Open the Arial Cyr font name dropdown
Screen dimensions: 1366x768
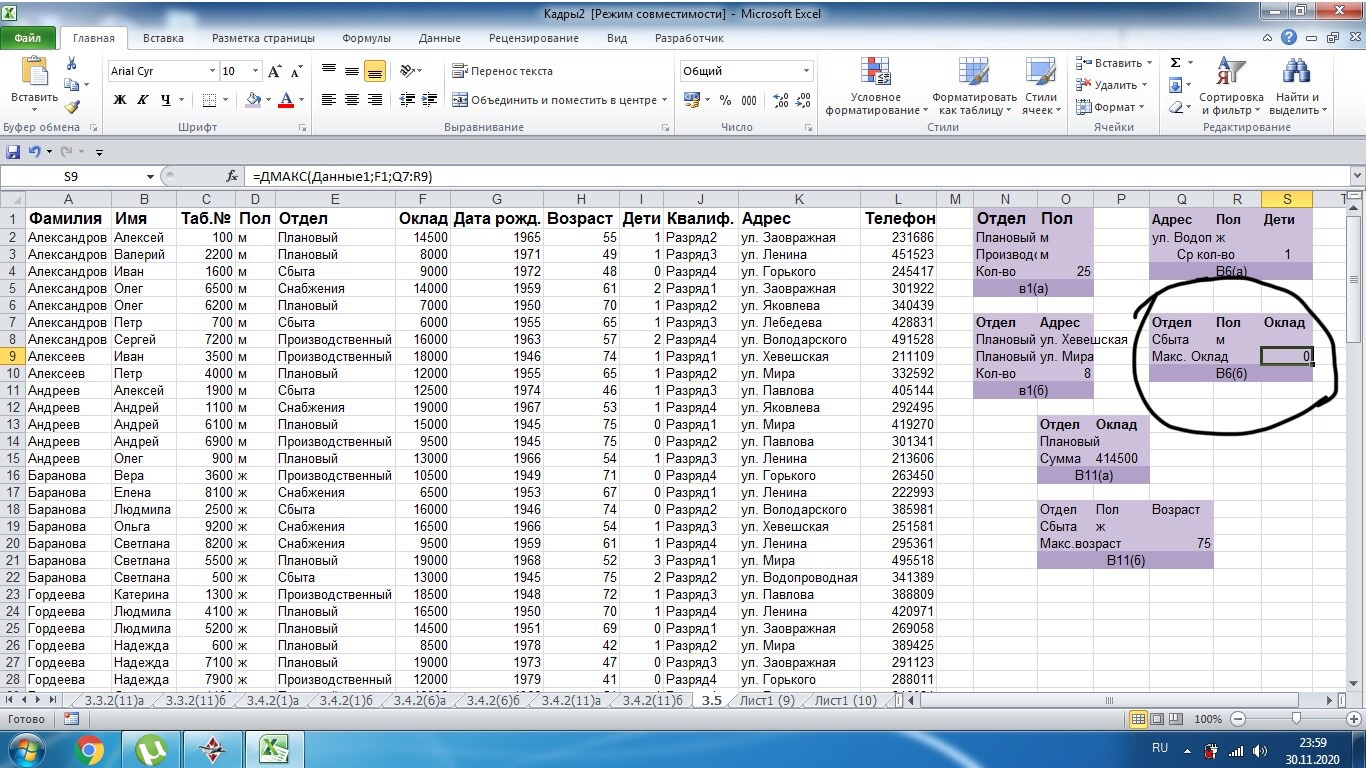point(212,71)
